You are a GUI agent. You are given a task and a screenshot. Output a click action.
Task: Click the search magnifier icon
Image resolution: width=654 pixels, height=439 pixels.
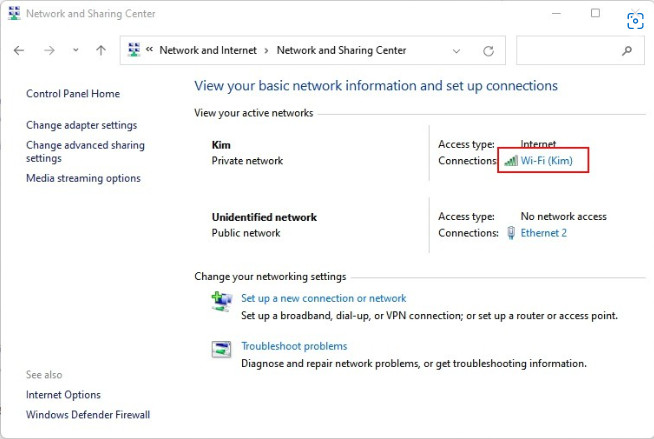(x=626, y=51)
